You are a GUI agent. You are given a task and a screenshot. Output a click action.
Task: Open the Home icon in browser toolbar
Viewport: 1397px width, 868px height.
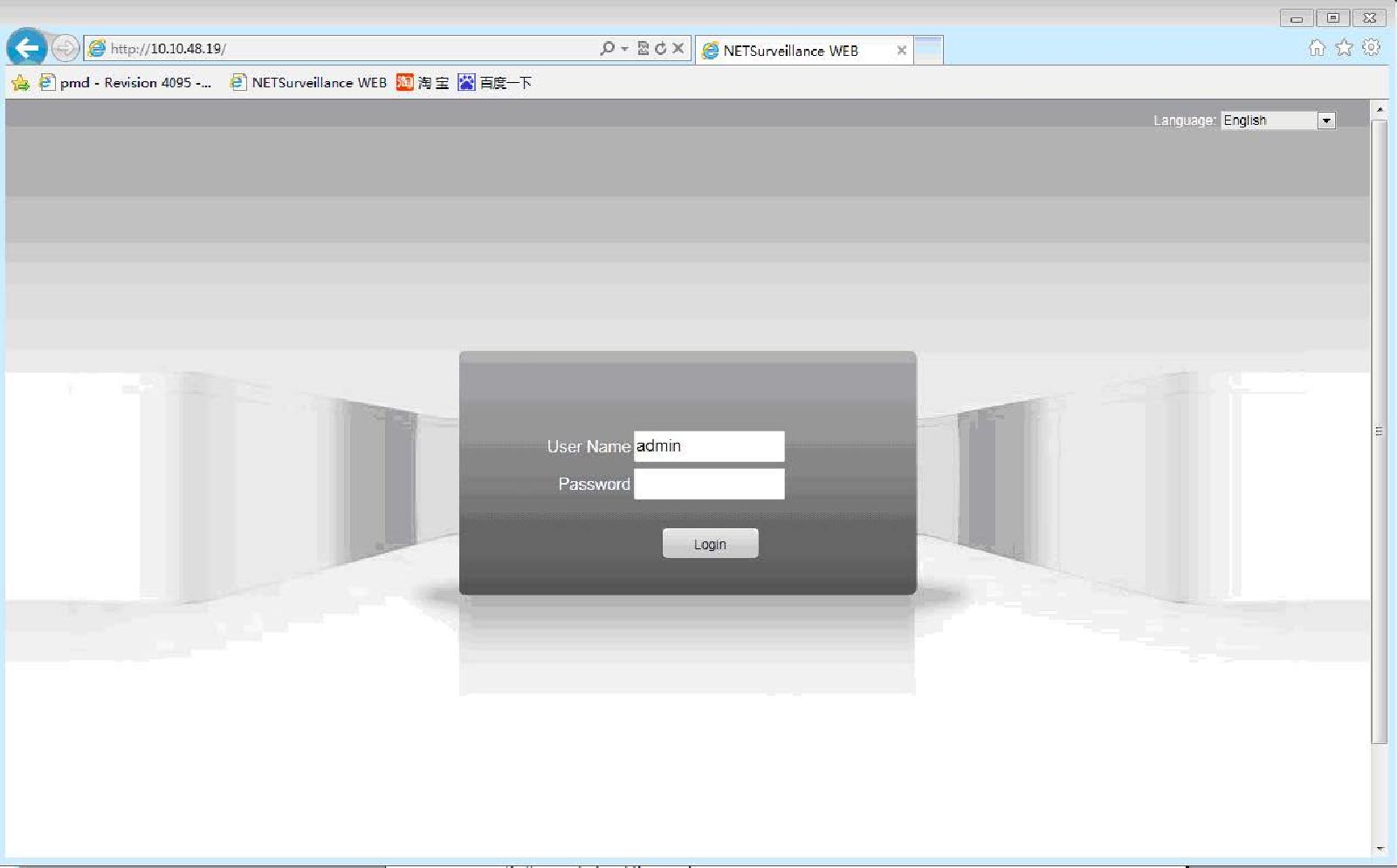tap(1317, 48)
